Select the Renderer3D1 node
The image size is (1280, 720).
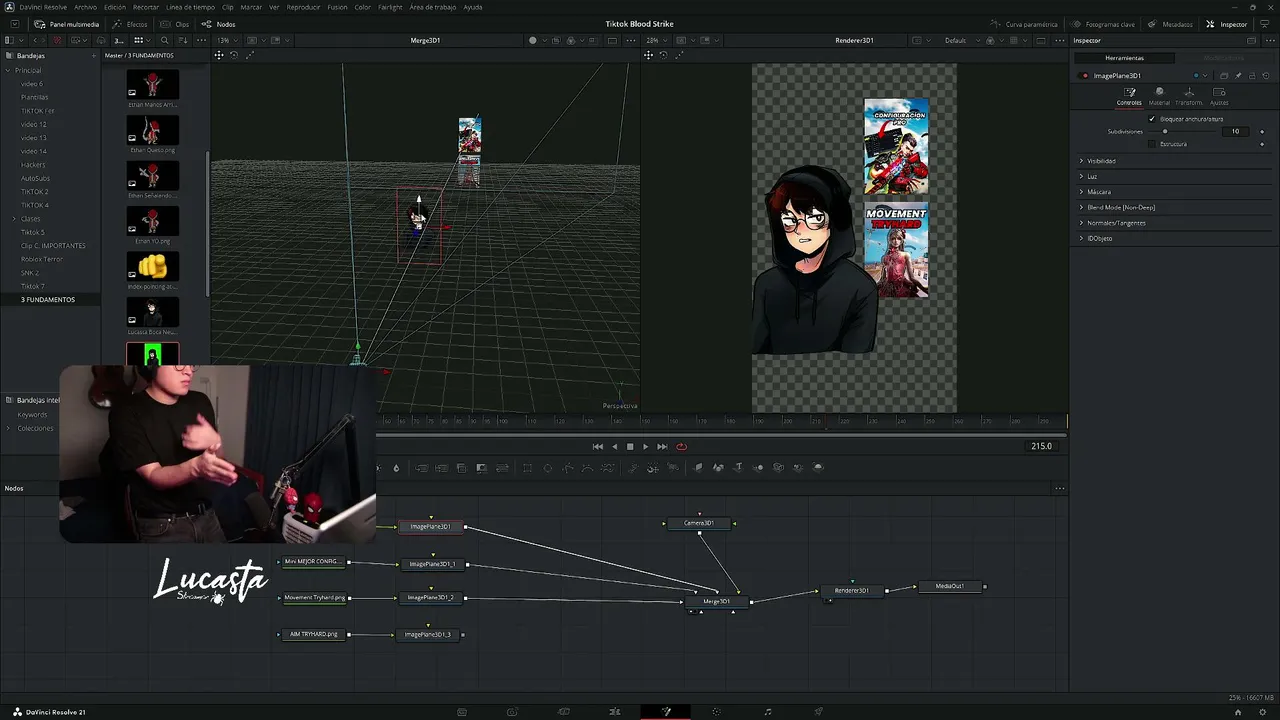(852, 591)
